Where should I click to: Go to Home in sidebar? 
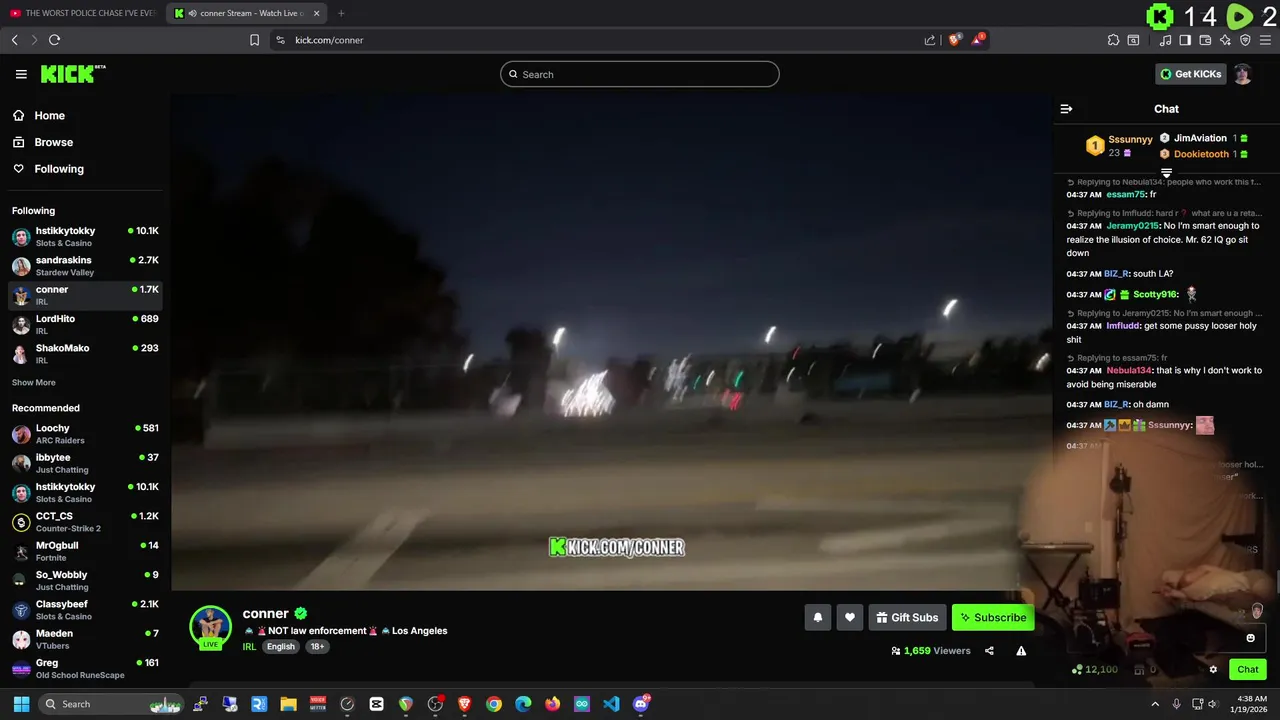point(49,116)
